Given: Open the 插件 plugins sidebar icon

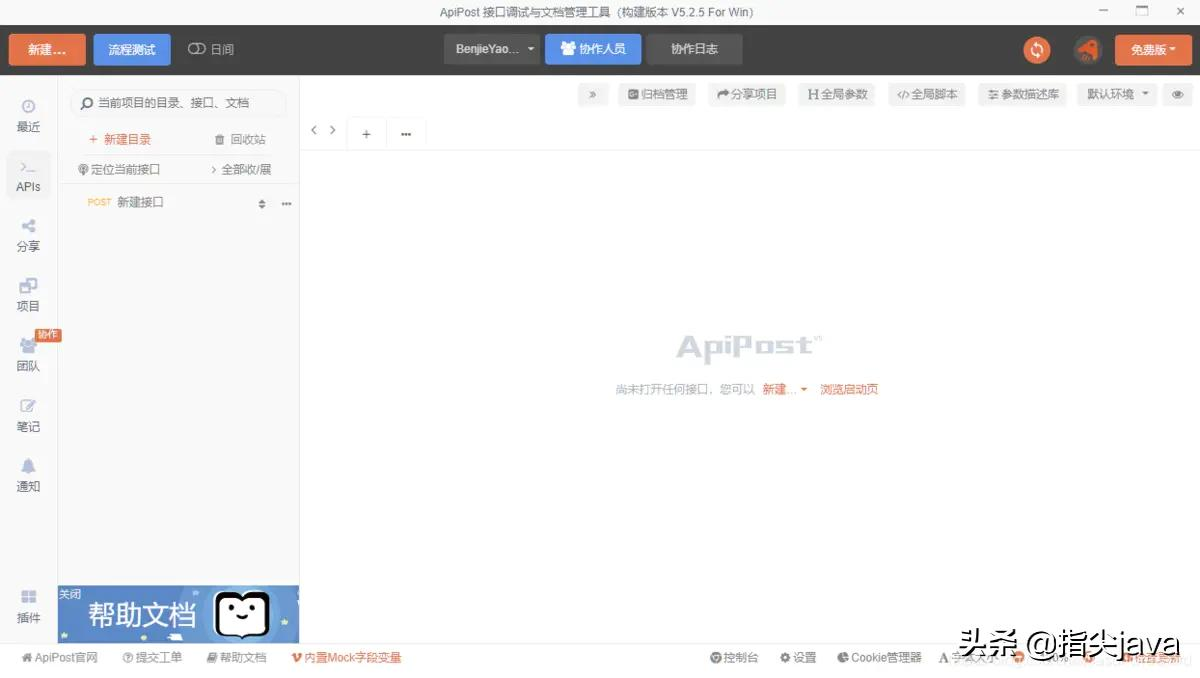Looking at the screenshot, I should [x=28, y=606].
